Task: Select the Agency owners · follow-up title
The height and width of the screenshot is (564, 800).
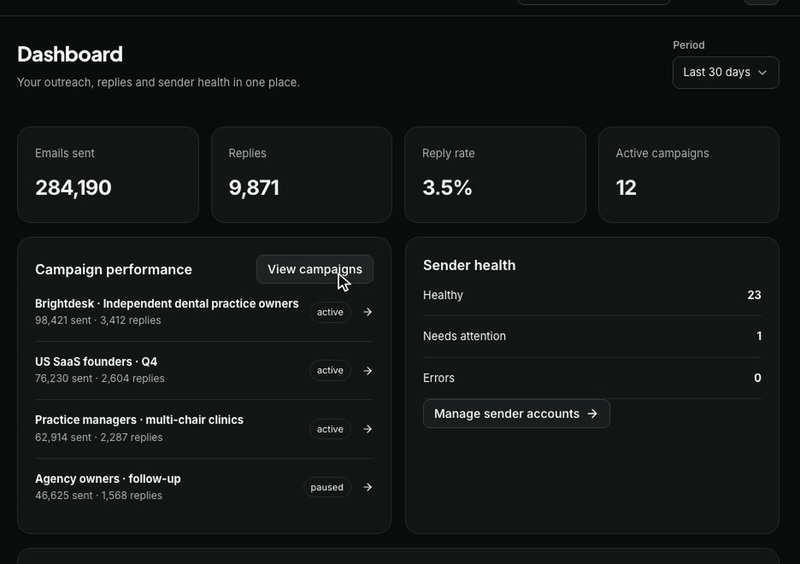Action: pos(108,479)
